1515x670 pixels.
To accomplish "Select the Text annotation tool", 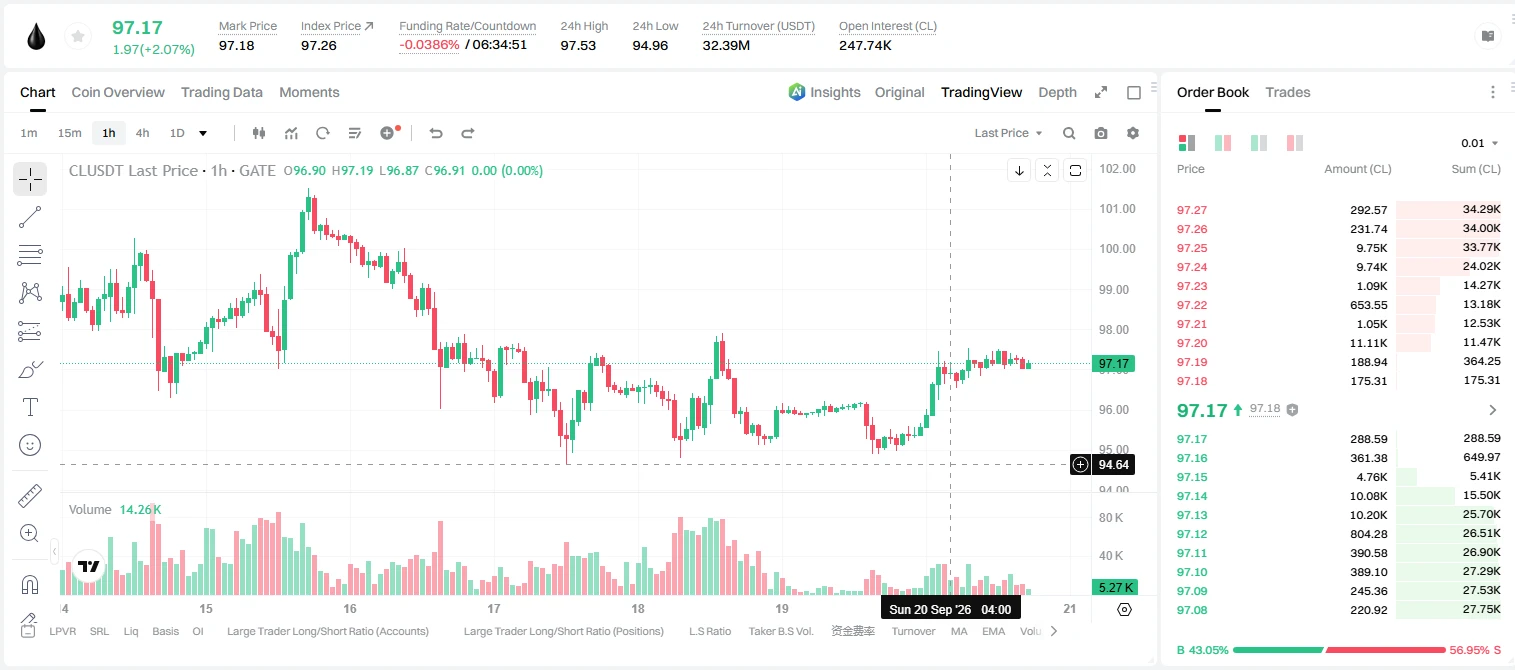I will [x=30, y=407].
